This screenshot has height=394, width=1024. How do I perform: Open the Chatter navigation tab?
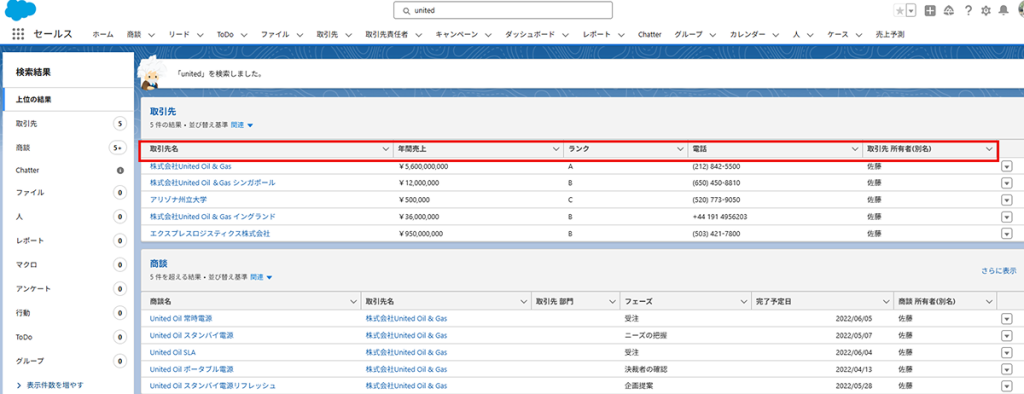point(649,35)
